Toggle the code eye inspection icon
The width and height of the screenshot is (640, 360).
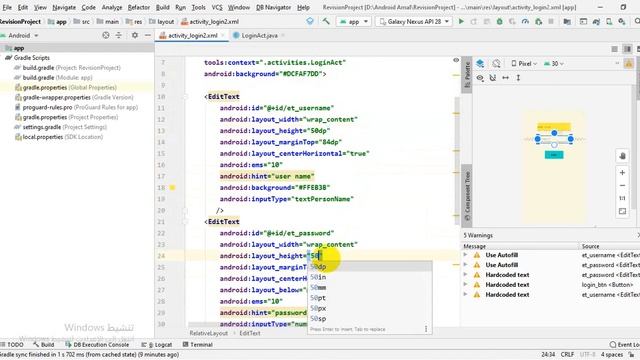[x=456, y=60]
